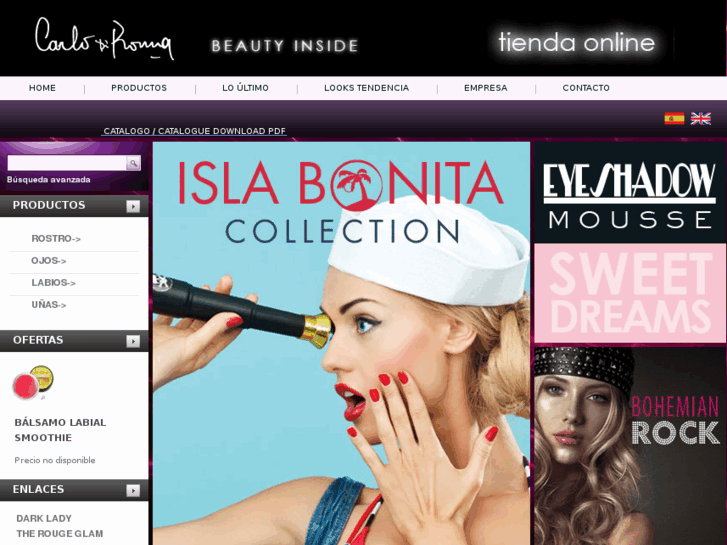Open the PRODUCTOS top menu item

coord(139,88)
